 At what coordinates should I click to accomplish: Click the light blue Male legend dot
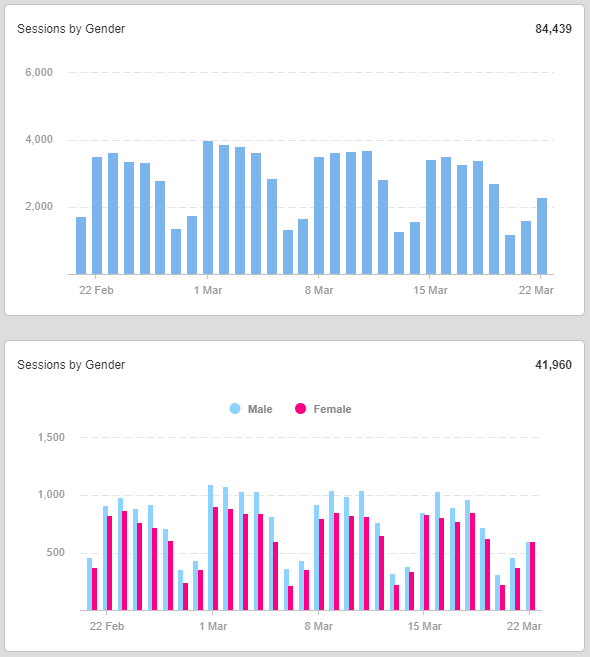click(x=235, y=409)
